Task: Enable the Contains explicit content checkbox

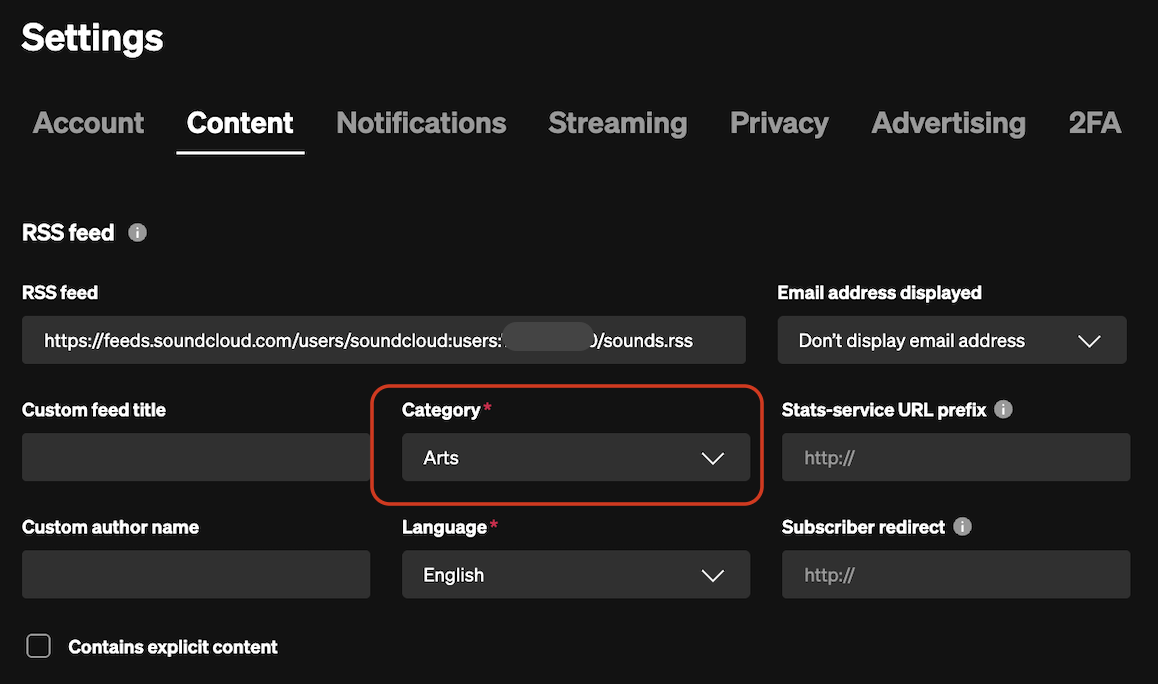Action: tap(39, 646)
